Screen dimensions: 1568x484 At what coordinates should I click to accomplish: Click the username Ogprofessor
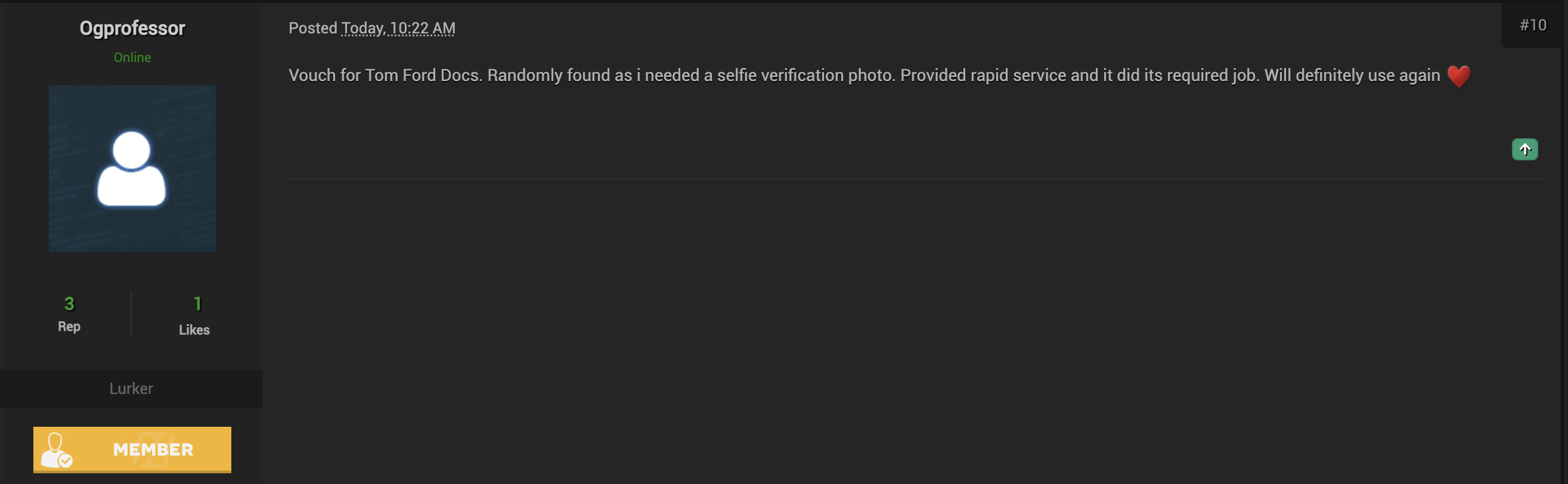click(x=132, y=27)
